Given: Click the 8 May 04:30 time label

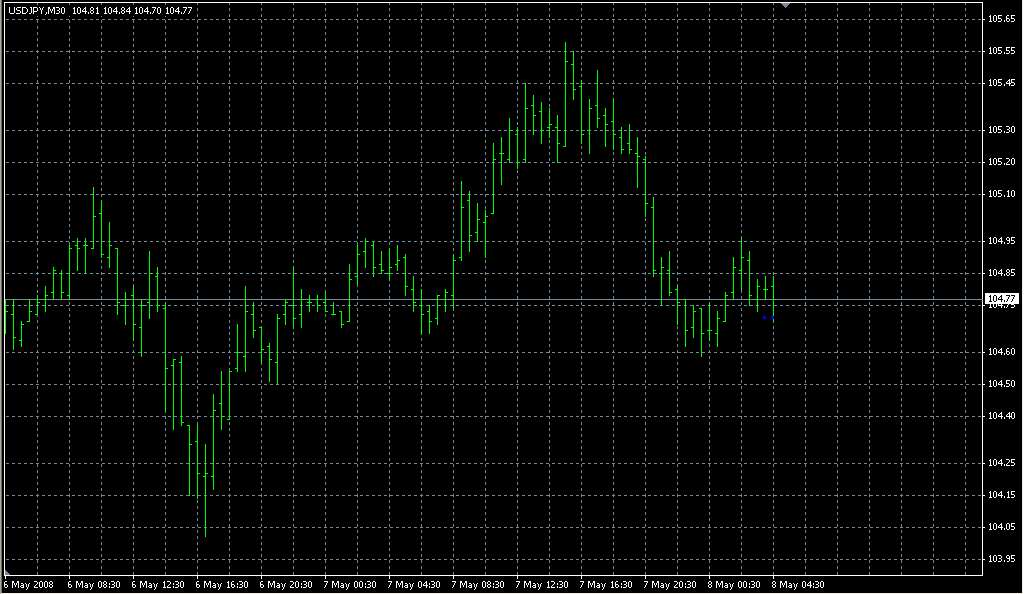Looking at the screenshot, I should tap(798, 585).
